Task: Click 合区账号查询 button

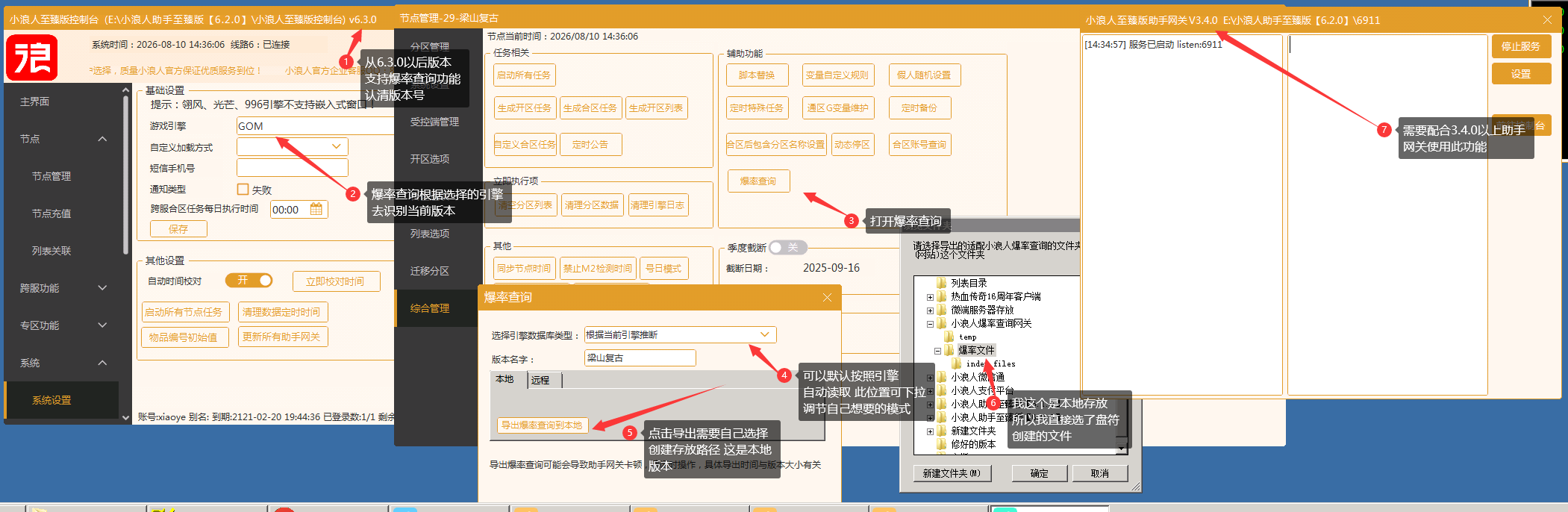Action: click(x=920, y=145)
